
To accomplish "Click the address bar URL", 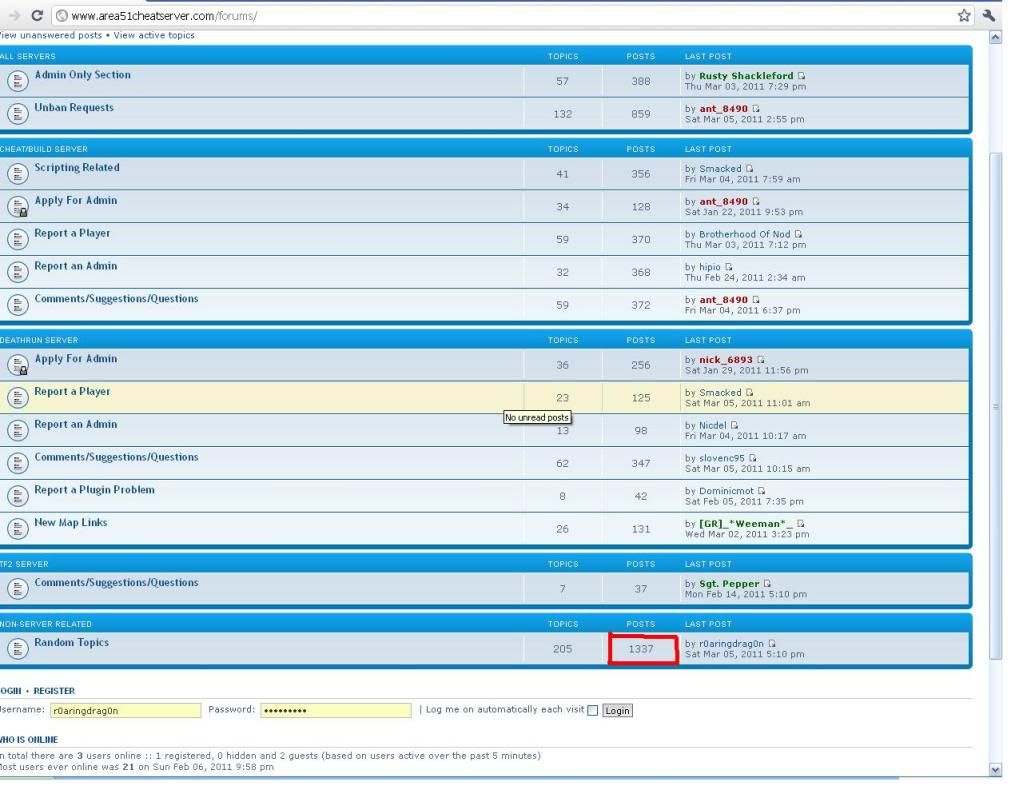I will 164,16.
